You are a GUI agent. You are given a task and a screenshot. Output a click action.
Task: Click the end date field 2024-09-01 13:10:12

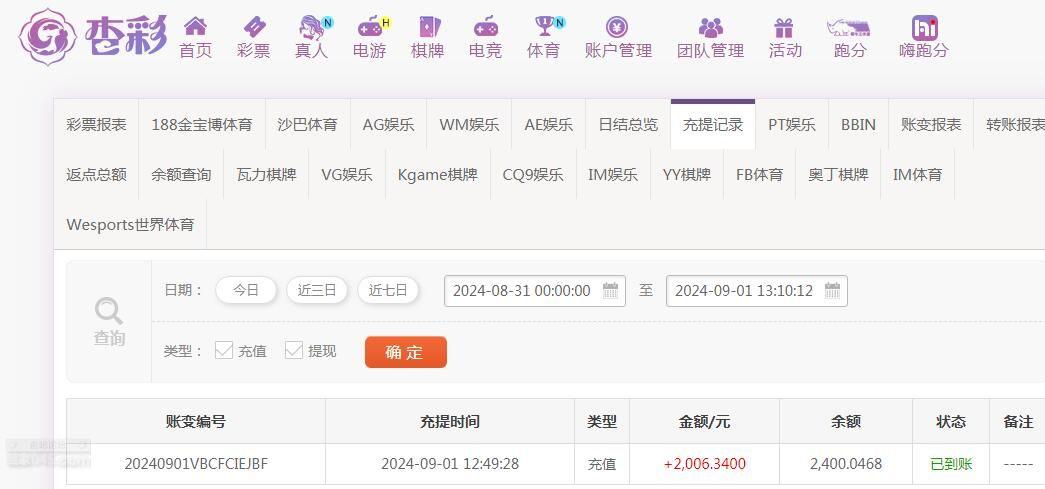tap(756, 290)
